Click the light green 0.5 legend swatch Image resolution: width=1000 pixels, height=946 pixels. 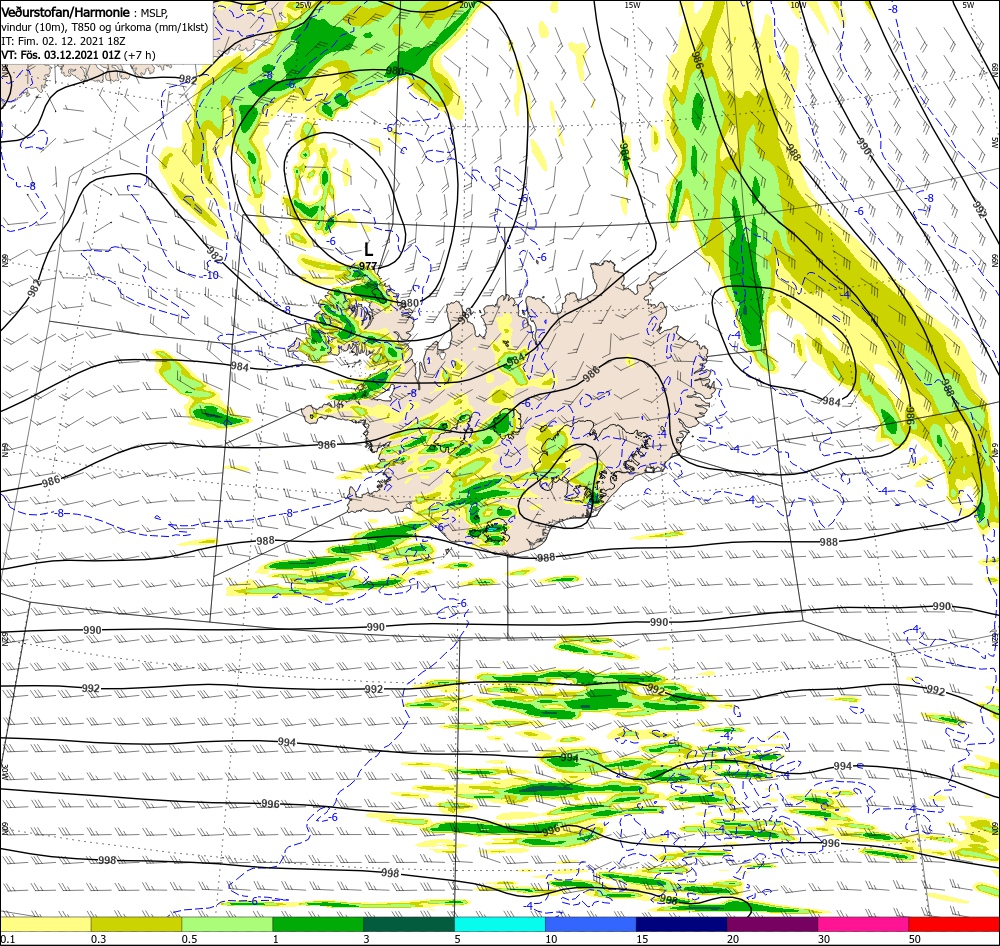click(227, 924)
